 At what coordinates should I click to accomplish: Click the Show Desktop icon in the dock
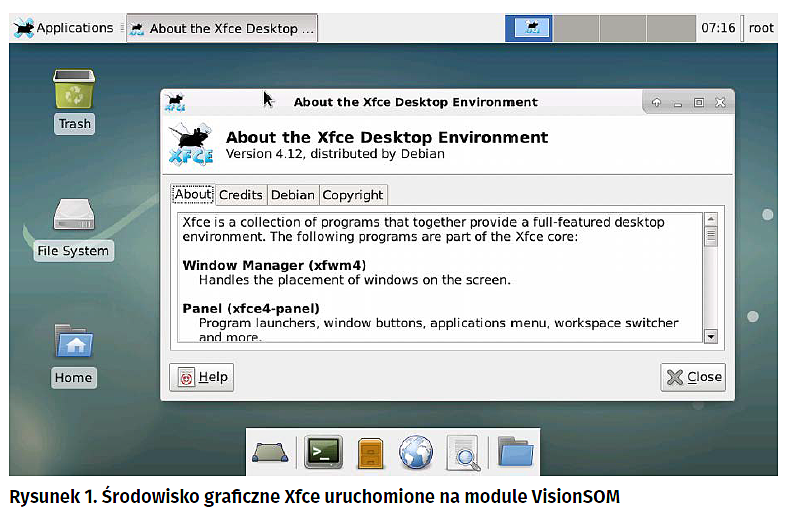pyautogui.click(x=272, y=453)
